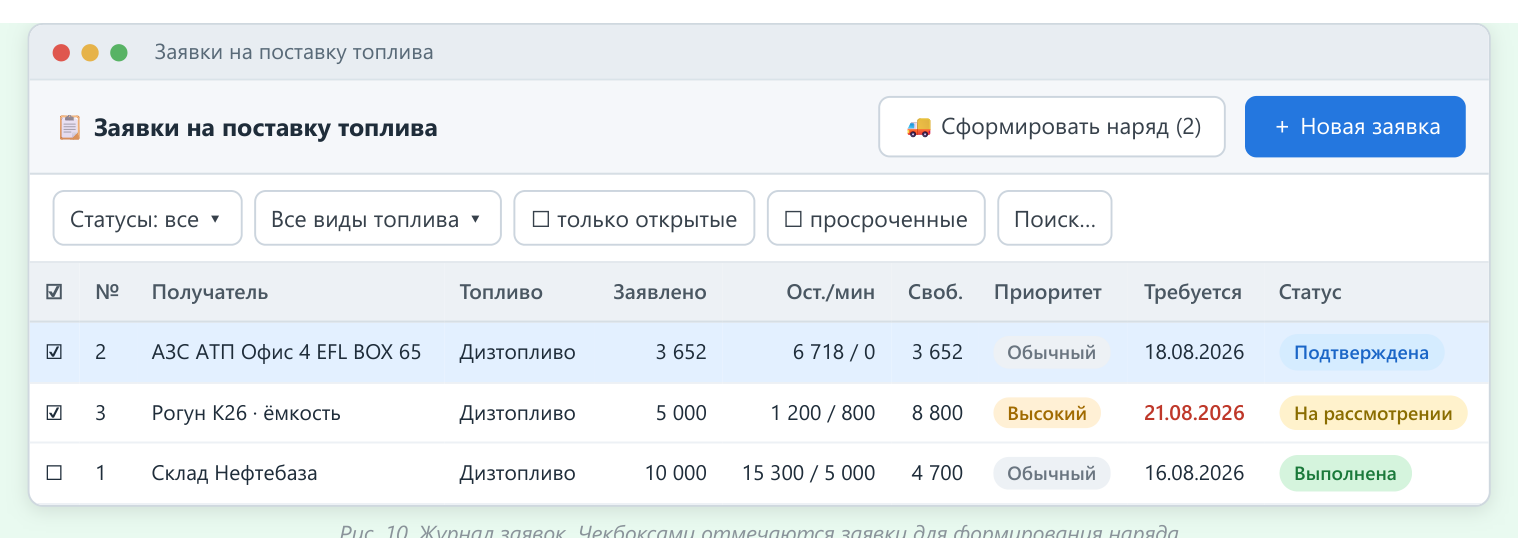Viewport: 1518px width, 538px height.
Task: Click the balance value 1 200 / 800
Action: [x=823, y=413]
